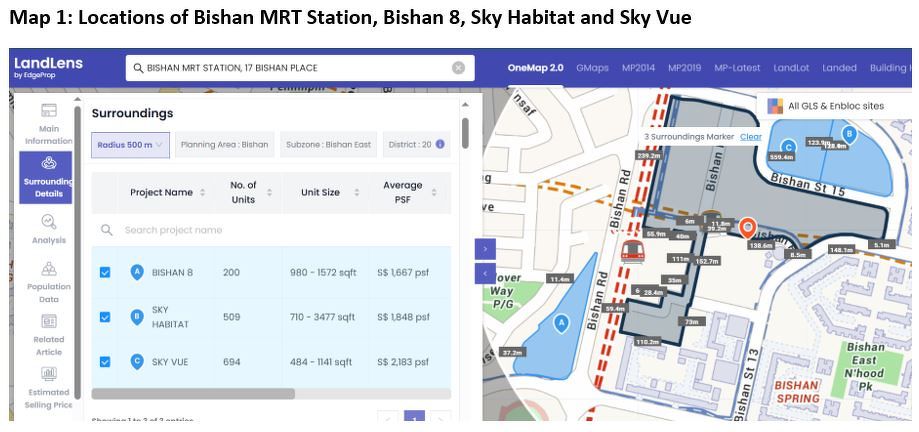Image resolution: width=919 pixels, height=432 pixels.
Task: Click the BISHAN 8 project name
Action: pos(172,273)
